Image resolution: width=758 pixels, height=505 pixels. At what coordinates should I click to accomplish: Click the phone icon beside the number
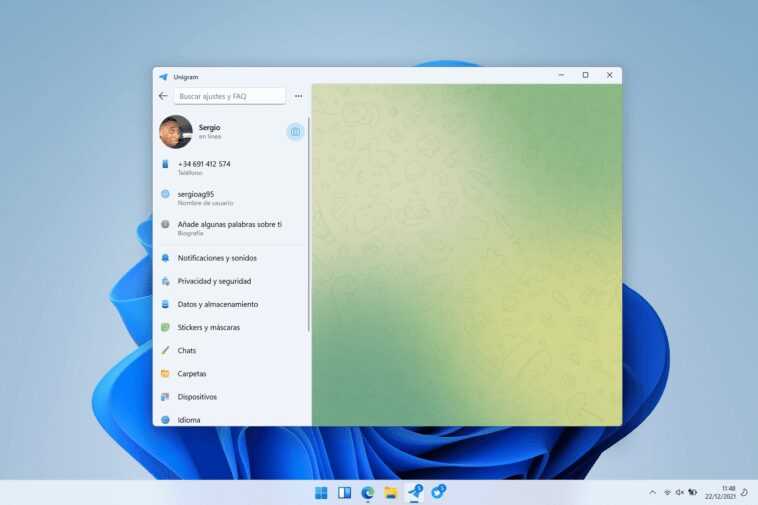point(165,164)
